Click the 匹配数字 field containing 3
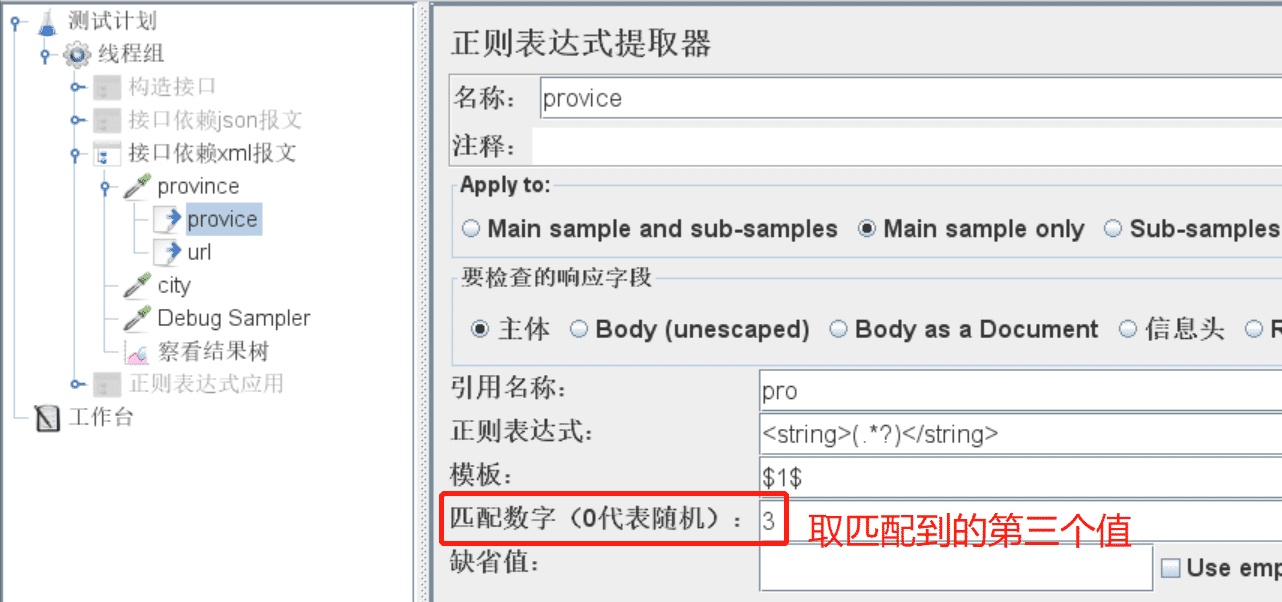 point(1020,520)
